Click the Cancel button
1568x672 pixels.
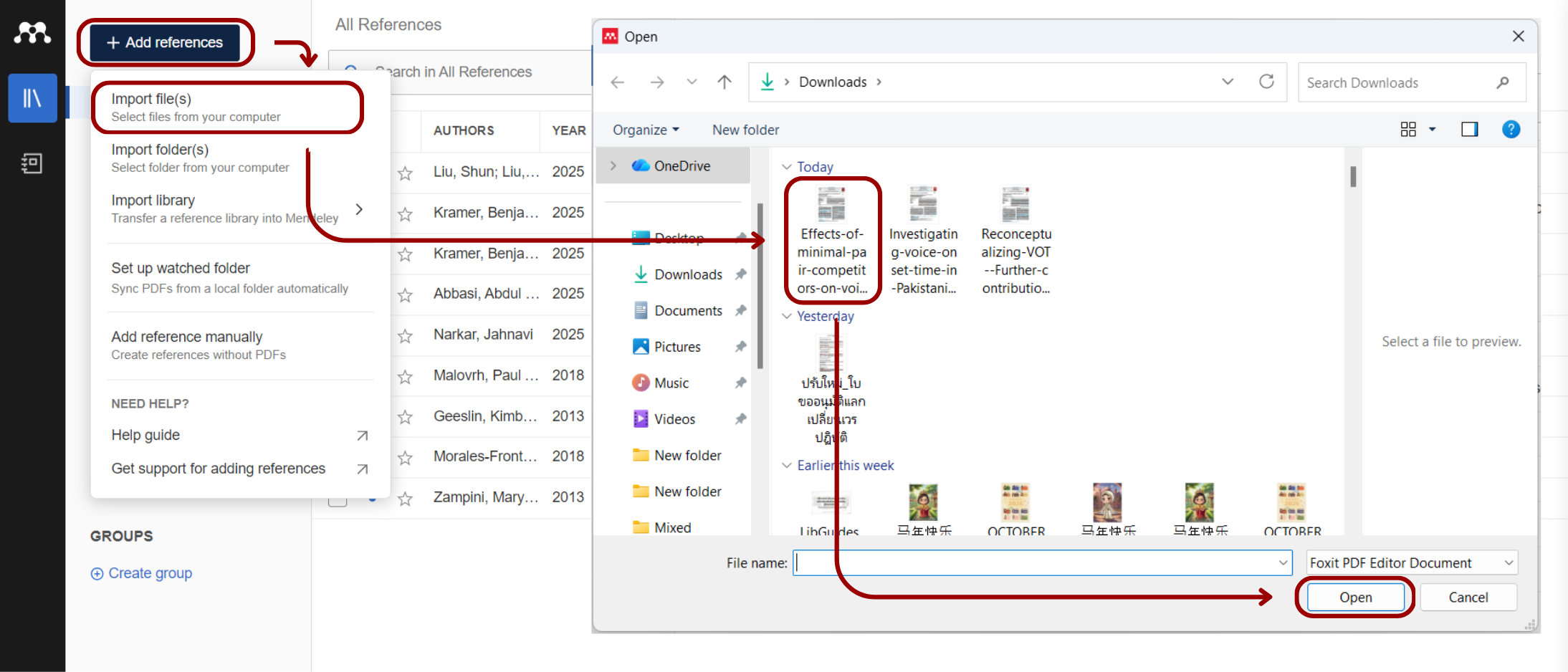(1468, 597)
